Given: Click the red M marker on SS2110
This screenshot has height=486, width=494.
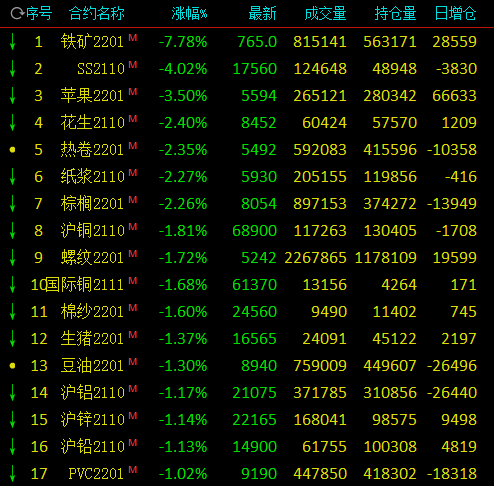Looking at the screenshot, I should [133, 65].
